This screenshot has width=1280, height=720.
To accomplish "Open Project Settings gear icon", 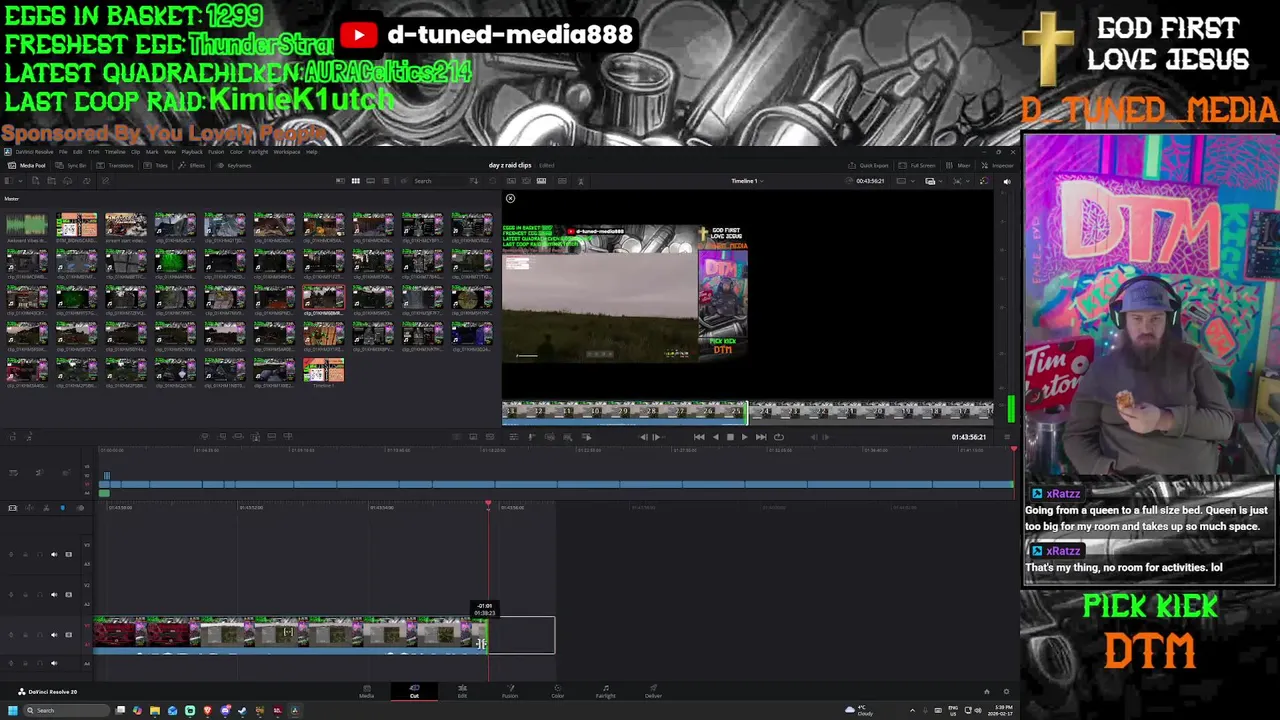I will (x=1006, y=691).
